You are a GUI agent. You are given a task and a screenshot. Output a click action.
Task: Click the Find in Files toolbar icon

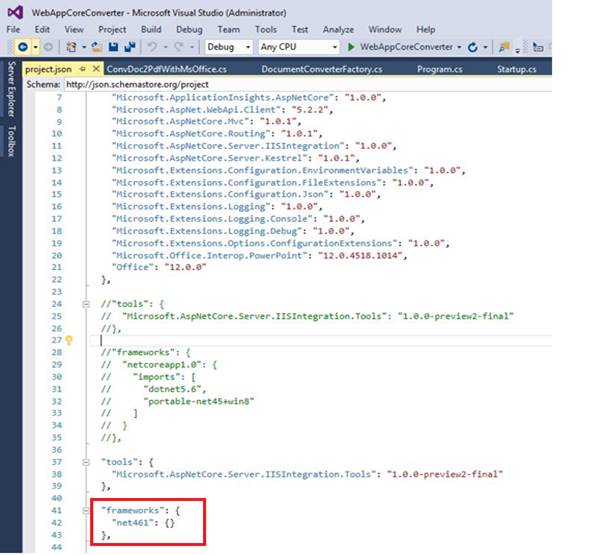(504, 47)
